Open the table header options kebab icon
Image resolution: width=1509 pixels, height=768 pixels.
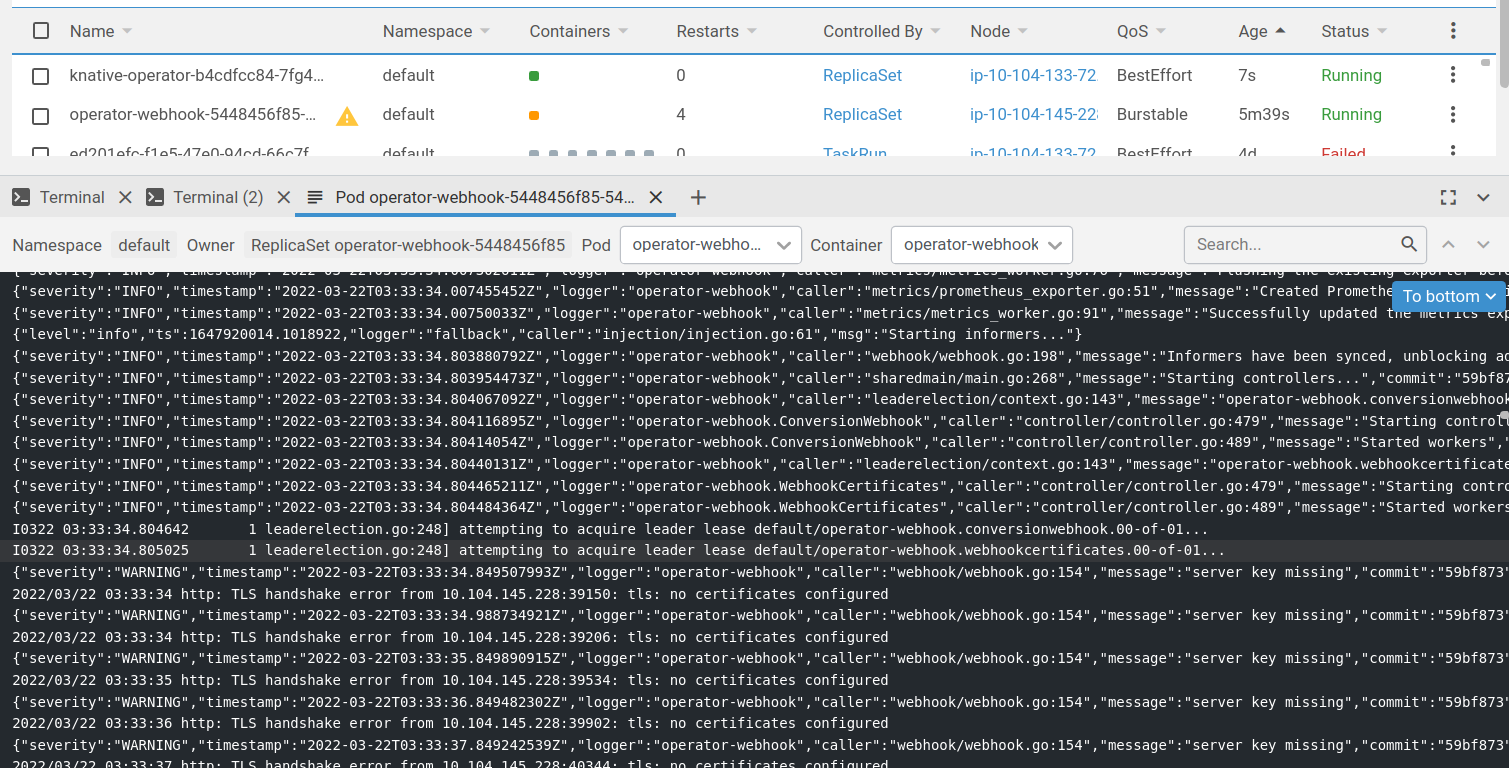pos(1452,31)
